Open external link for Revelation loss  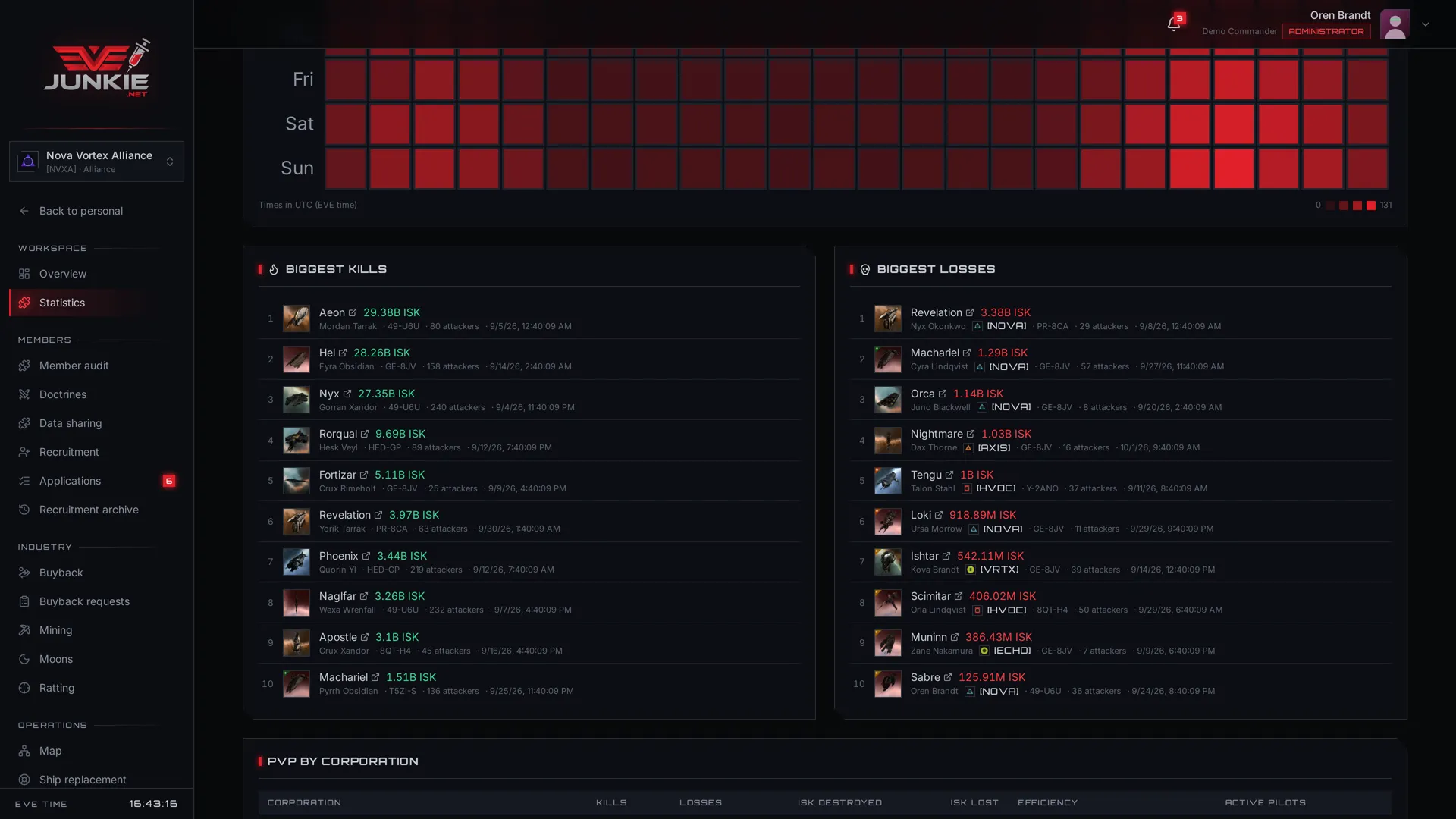970,312
